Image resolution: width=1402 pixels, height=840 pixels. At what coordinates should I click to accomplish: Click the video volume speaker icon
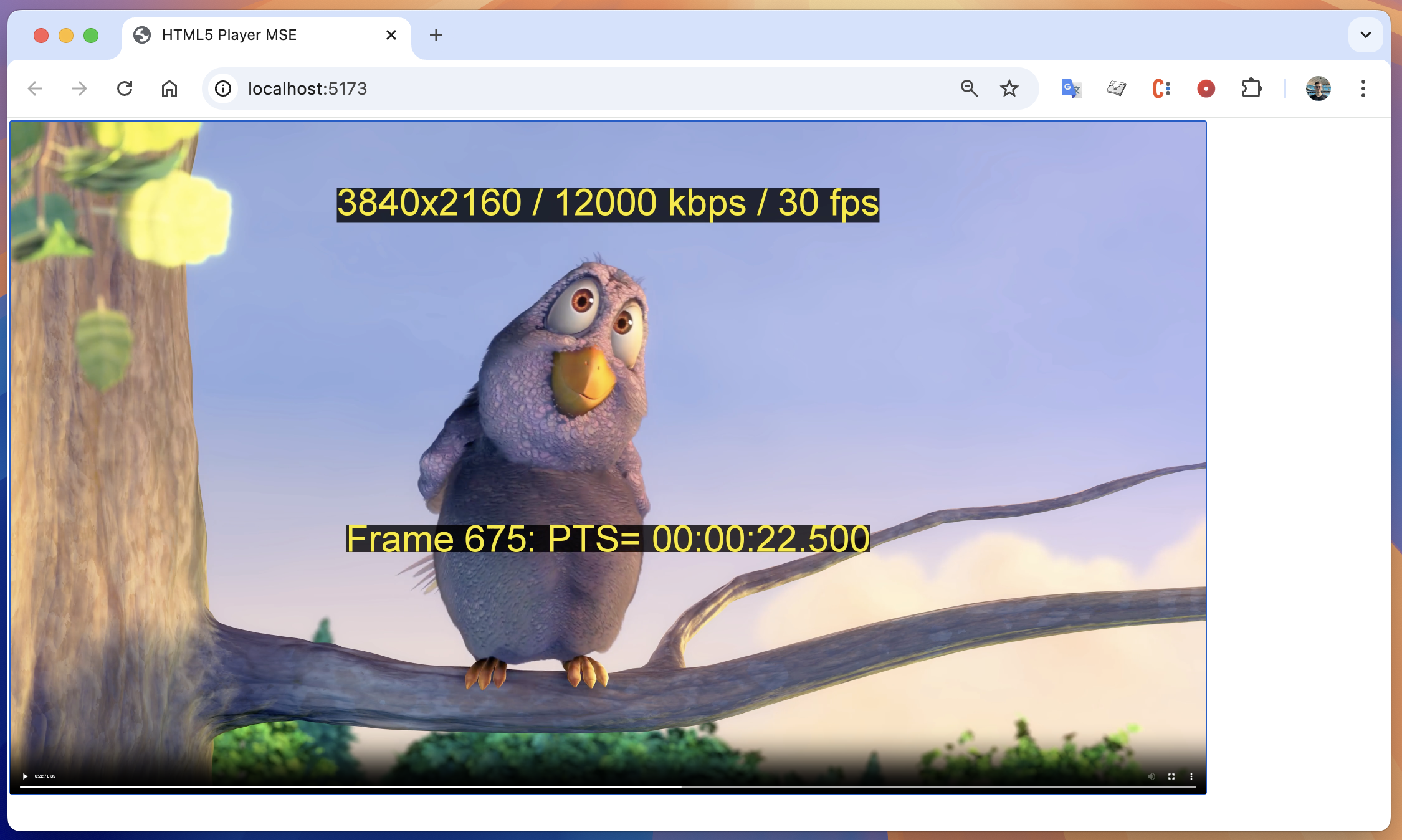click(1151, 776)
